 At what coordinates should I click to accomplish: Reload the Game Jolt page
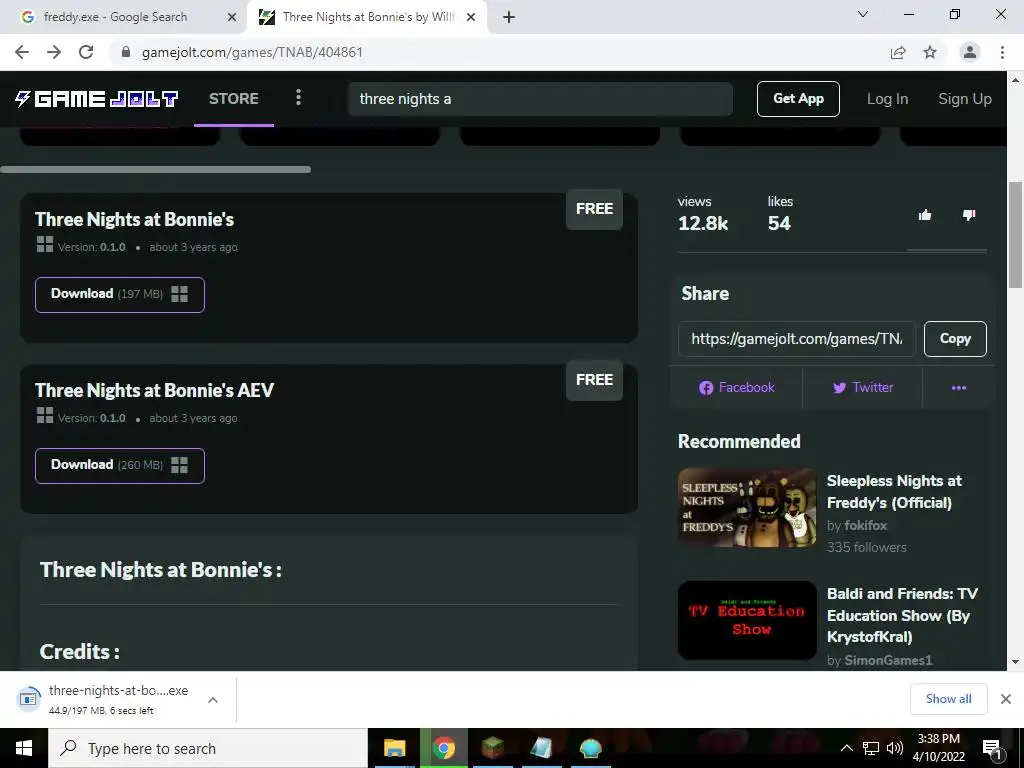[86, 52]
